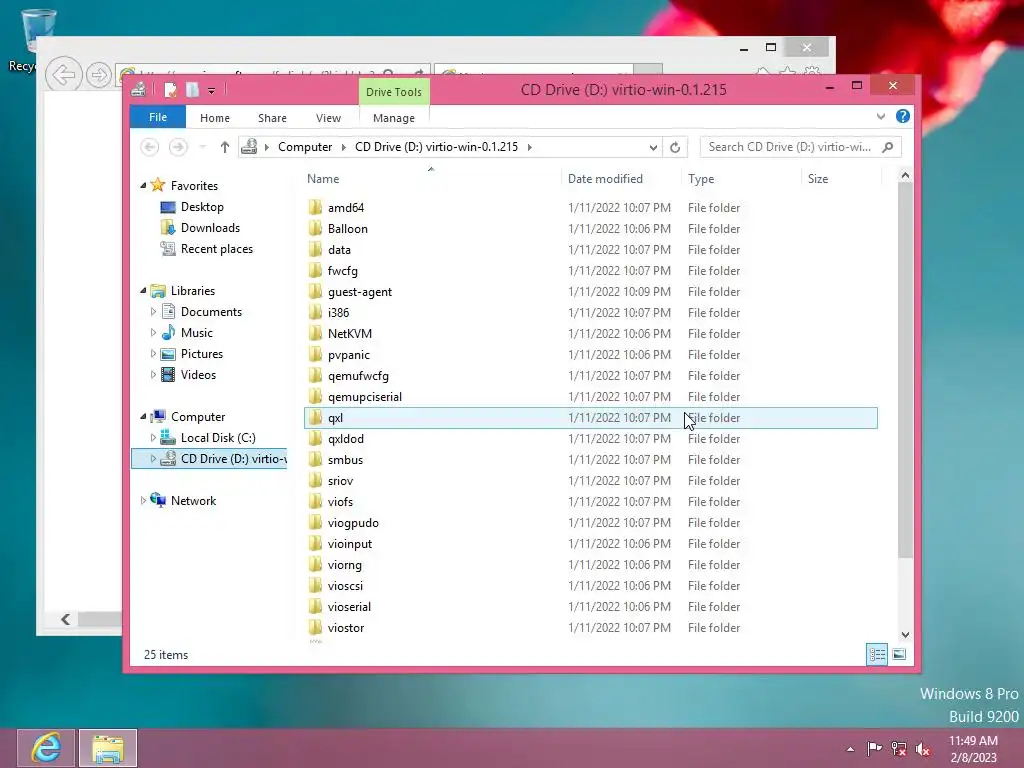Sort by the Name column header
1024x768 pixels.
(431, 179)
